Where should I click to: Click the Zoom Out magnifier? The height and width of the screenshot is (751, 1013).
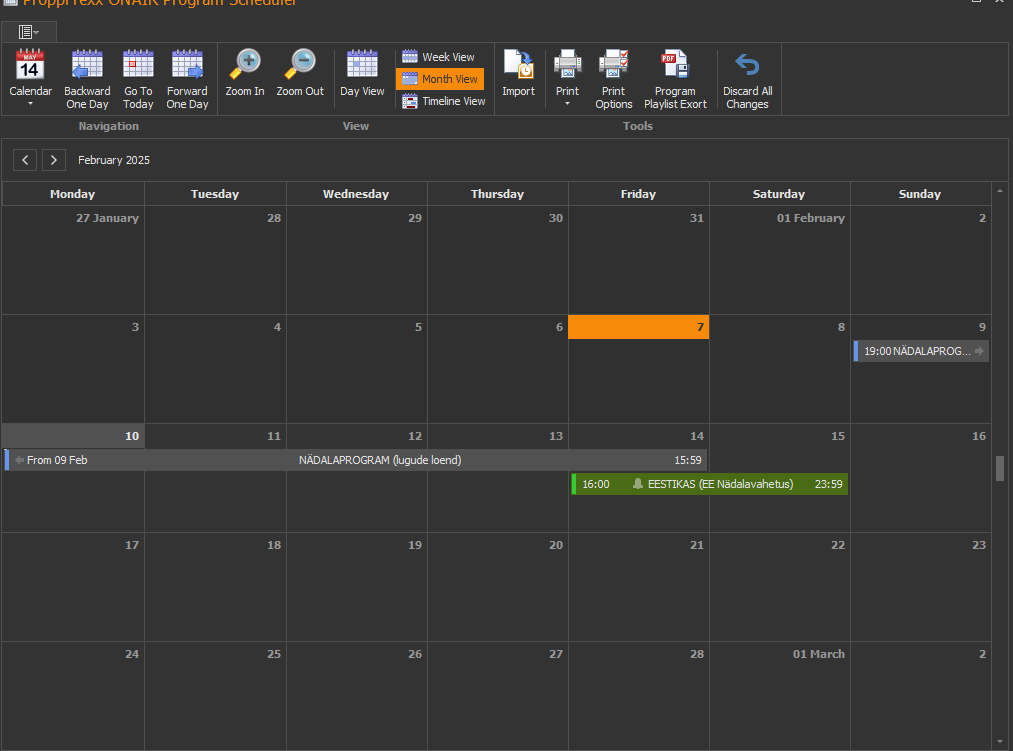[300, 66]
